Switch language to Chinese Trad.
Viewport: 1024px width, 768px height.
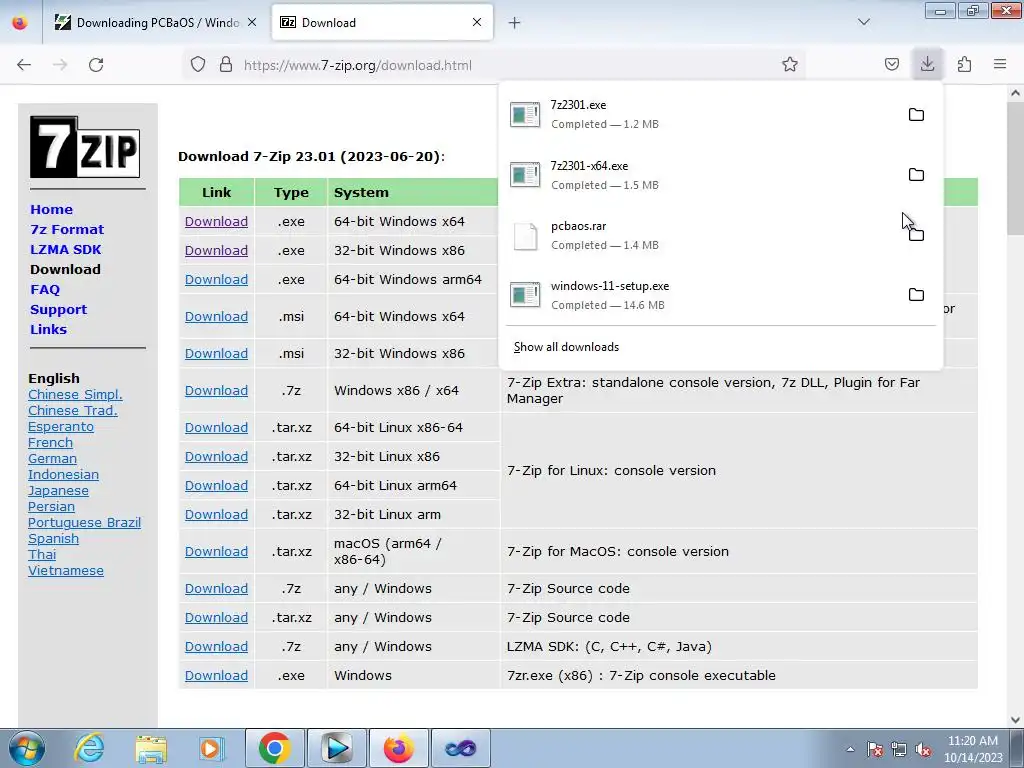click(x=72, y=411)
